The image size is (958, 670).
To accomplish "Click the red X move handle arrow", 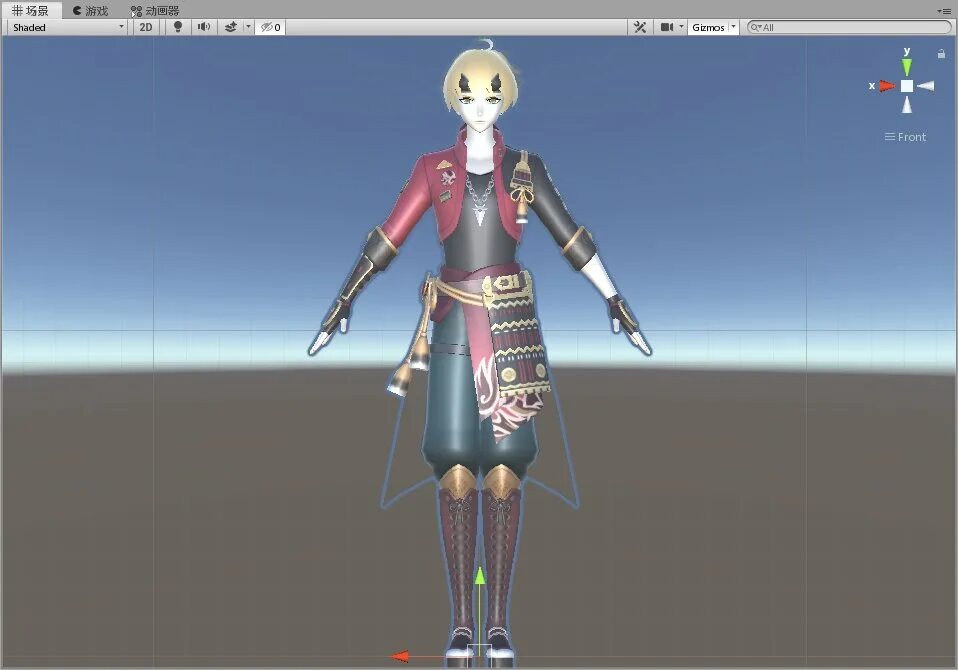I will [x=400, y=657].
